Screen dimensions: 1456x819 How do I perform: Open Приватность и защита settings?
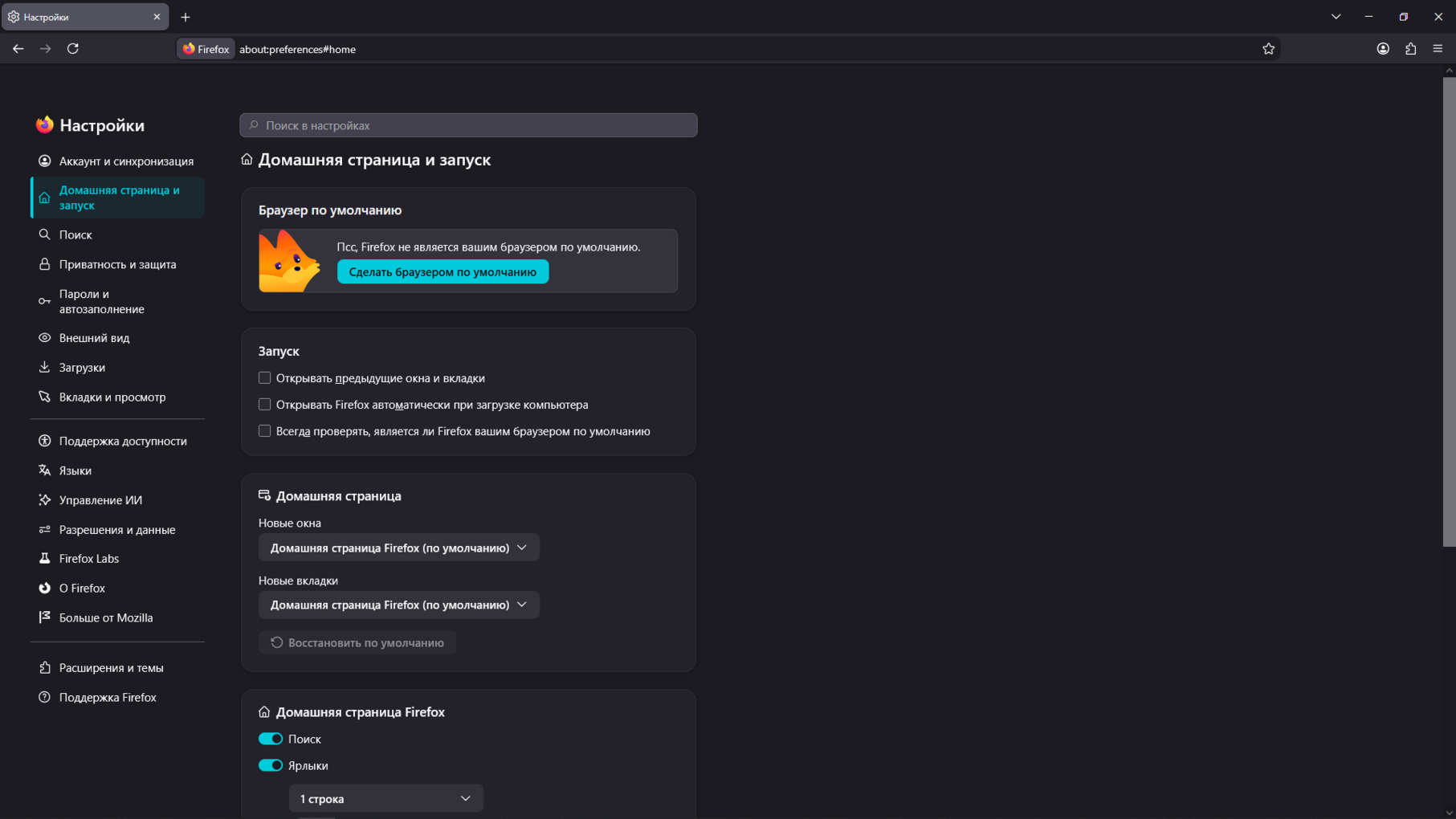click(117, 264)
